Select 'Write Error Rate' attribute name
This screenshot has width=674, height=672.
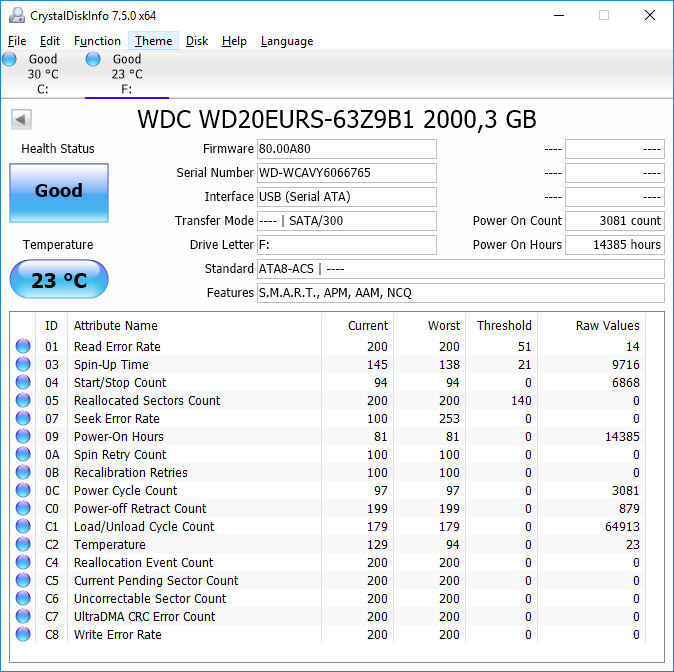point(117,635)
